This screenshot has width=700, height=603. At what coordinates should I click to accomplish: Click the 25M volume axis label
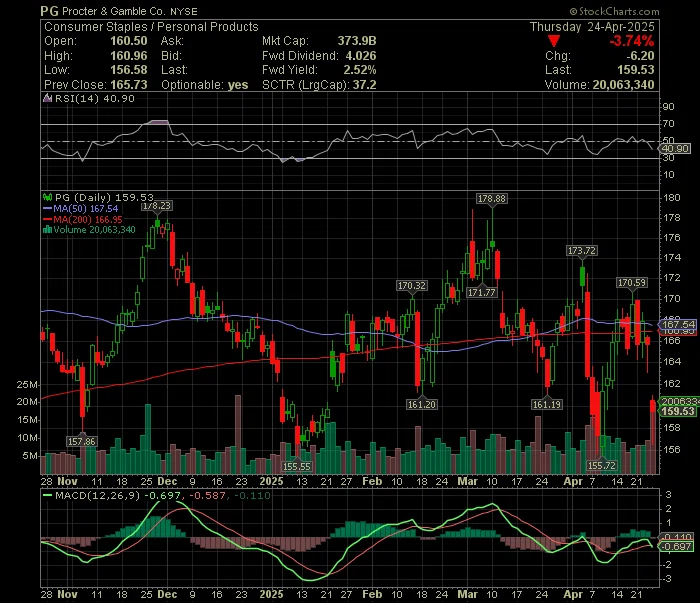[x=27, y=385]
